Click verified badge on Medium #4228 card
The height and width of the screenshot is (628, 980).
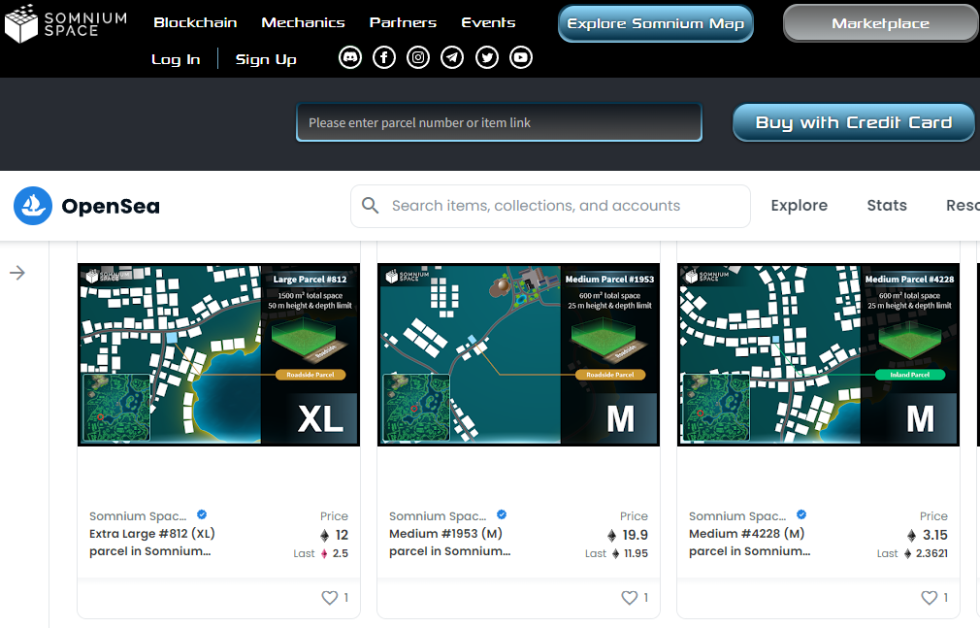801,515
